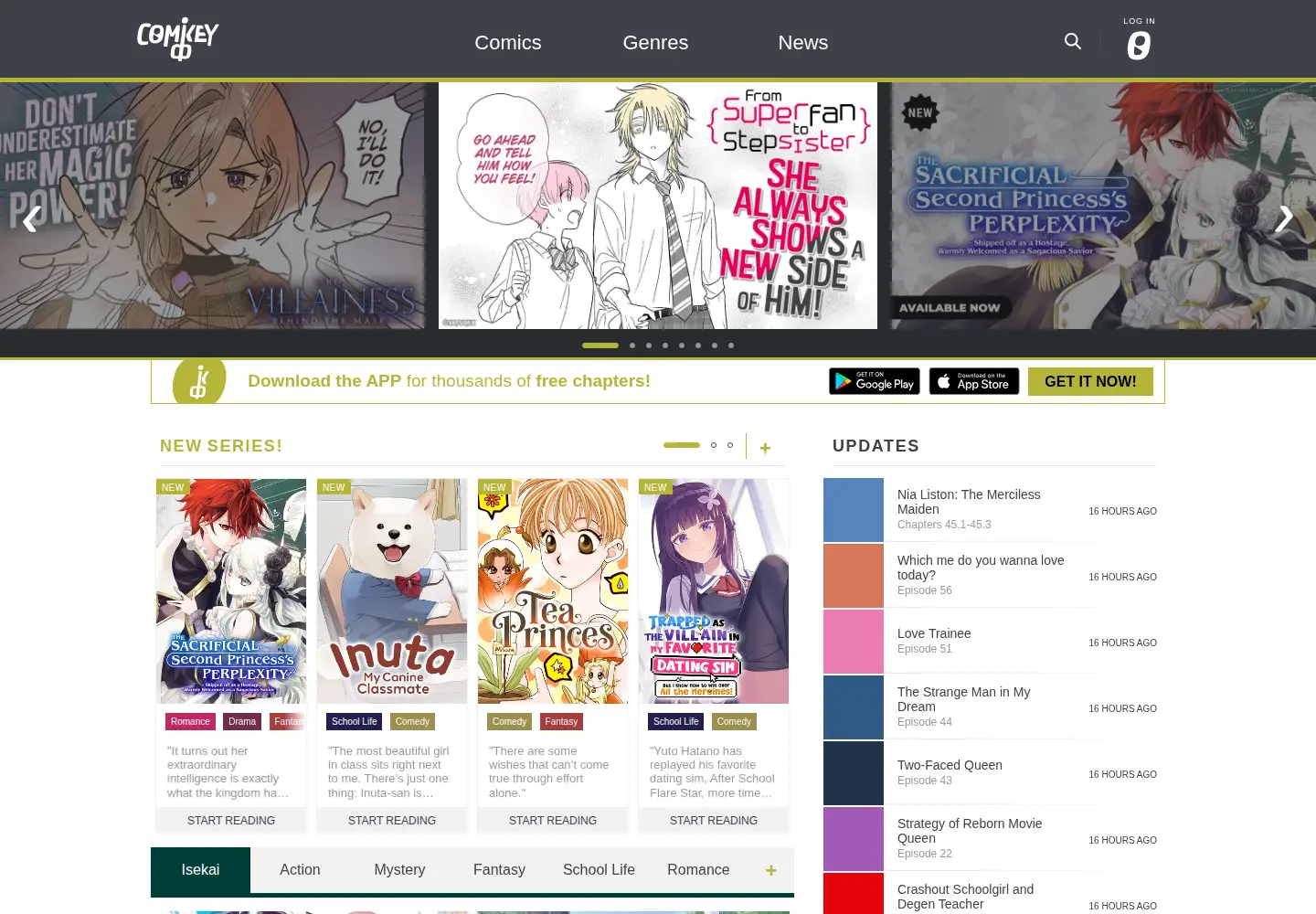Click the Log In account icon
Image resolution: width=1316 pixels, height=914 pixels.
pos(1139,38)
